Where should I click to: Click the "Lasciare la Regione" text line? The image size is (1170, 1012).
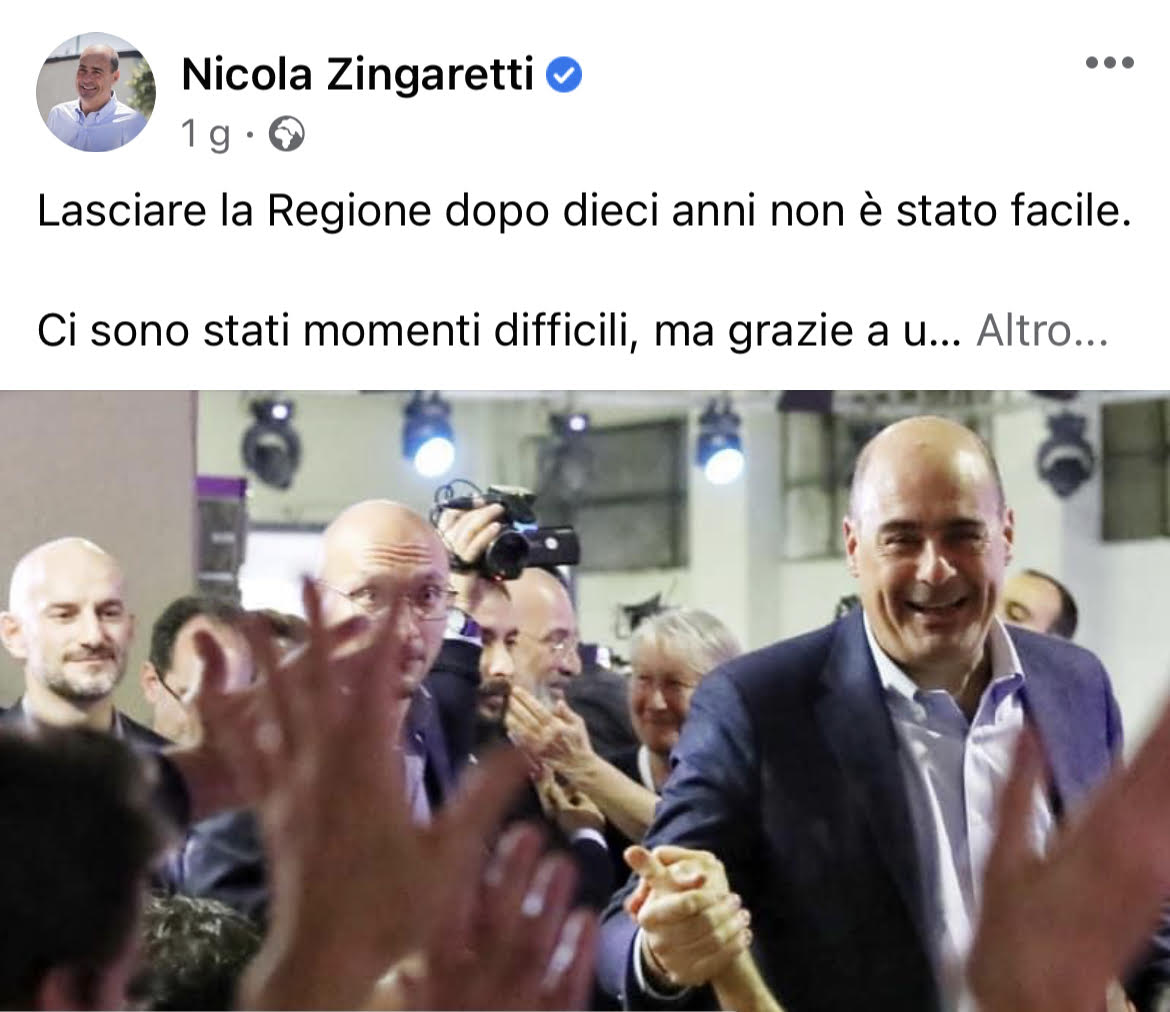click(584, 210)
